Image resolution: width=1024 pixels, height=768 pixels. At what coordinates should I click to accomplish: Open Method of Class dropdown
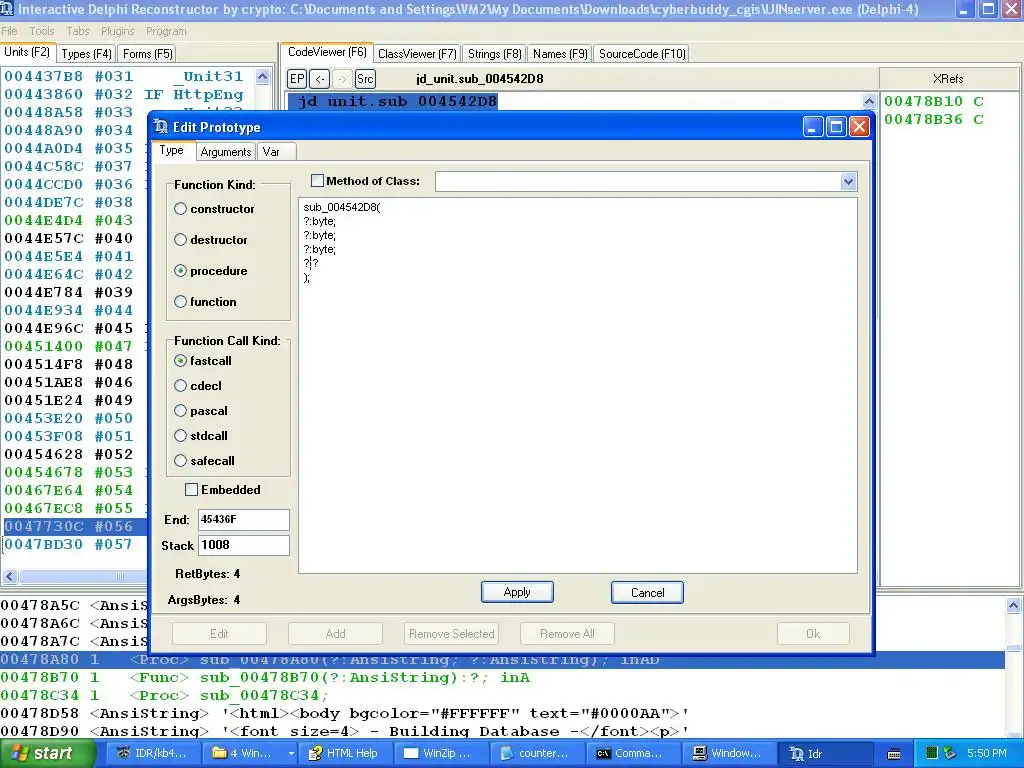pos(848,182)
